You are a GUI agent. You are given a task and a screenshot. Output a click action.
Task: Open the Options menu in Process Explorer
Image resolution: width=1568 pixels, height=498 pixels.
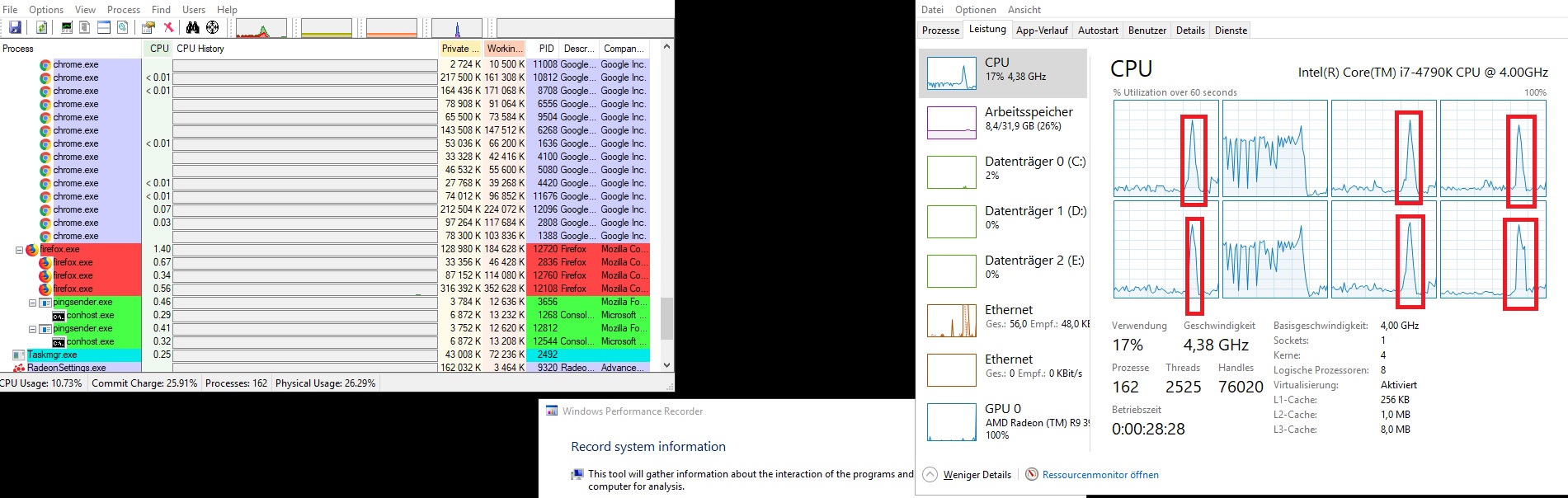(x=46, y=9)
